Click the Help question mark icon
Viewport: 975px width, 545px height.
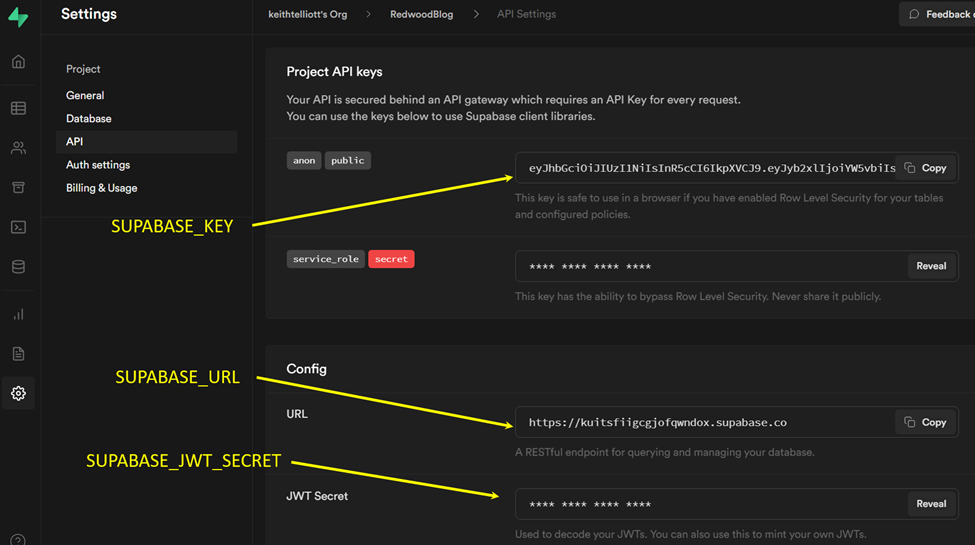[18, 539]
